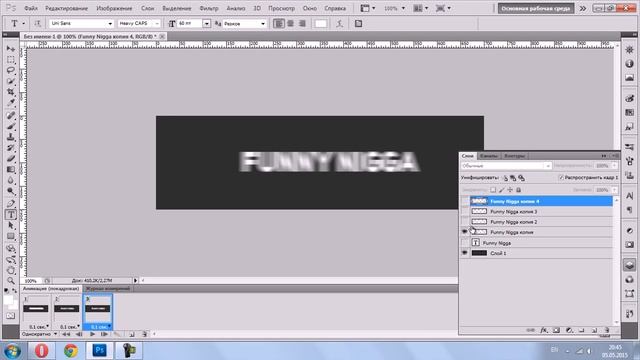
Task: Open the Редактирование menu
Action: tap(67, 8)
